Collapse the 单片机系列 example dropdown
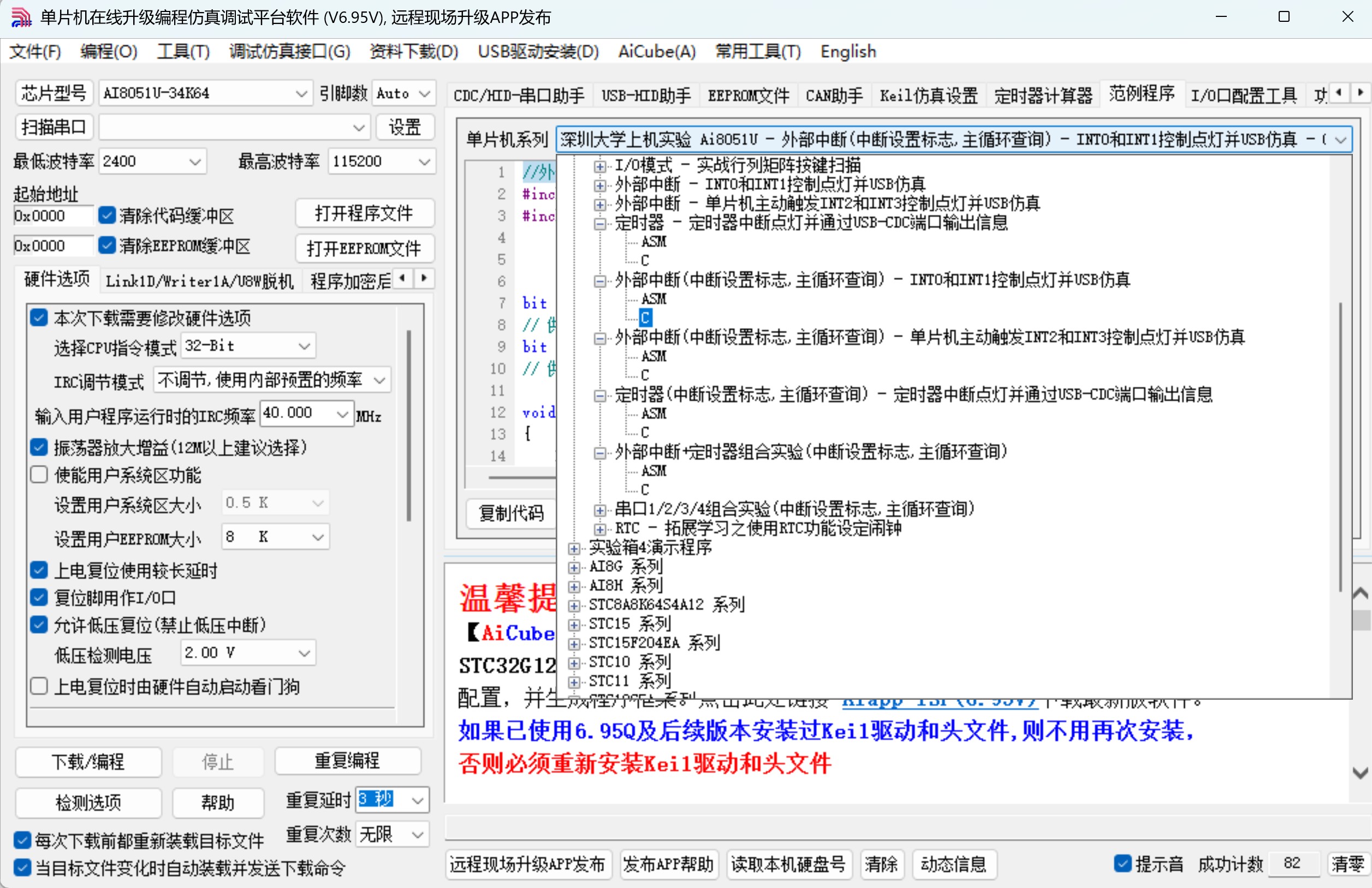The width and height of the screenshot is (1372, 888). (x=1340, y=140)
